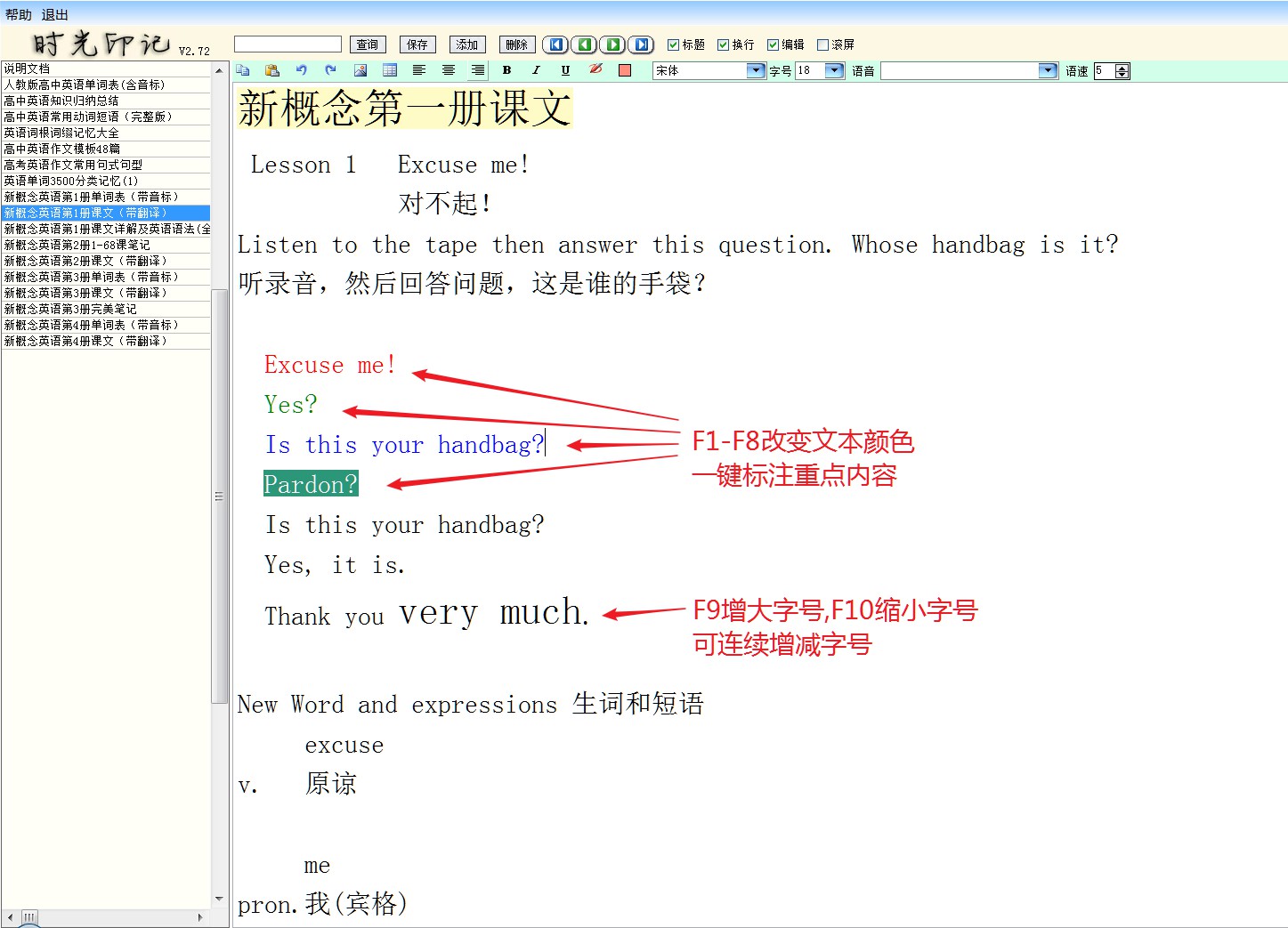Select 人教版高中英语单词表(含音标)
This screenshot has height=928, width=1288.
[x=106, y=85]
